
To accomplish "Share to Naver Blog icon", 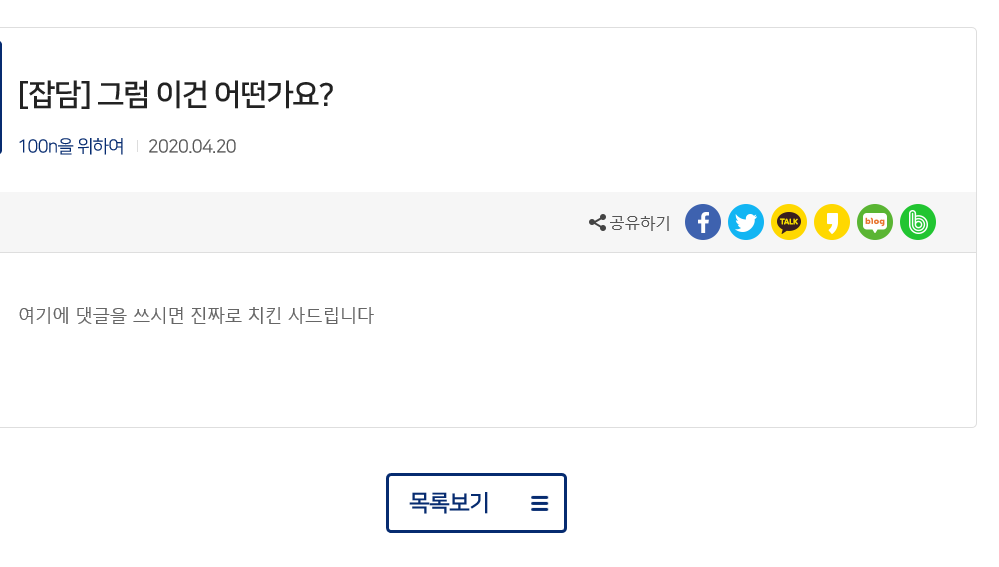I will coord(875,222).
